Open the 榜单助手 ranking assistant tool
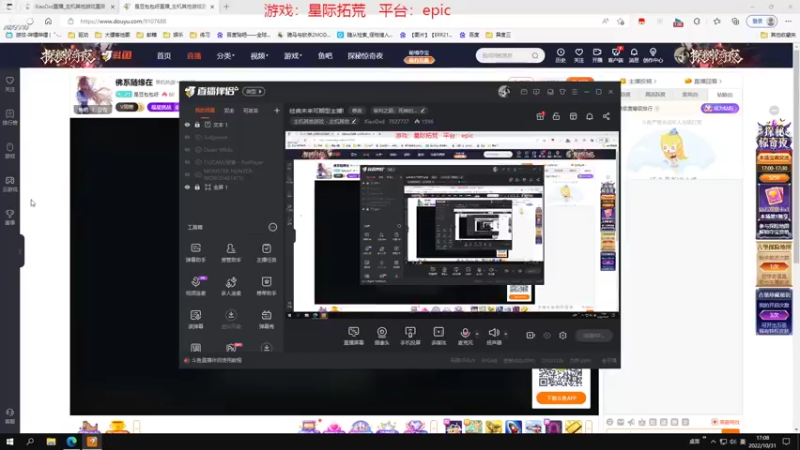 coord(266,286)
